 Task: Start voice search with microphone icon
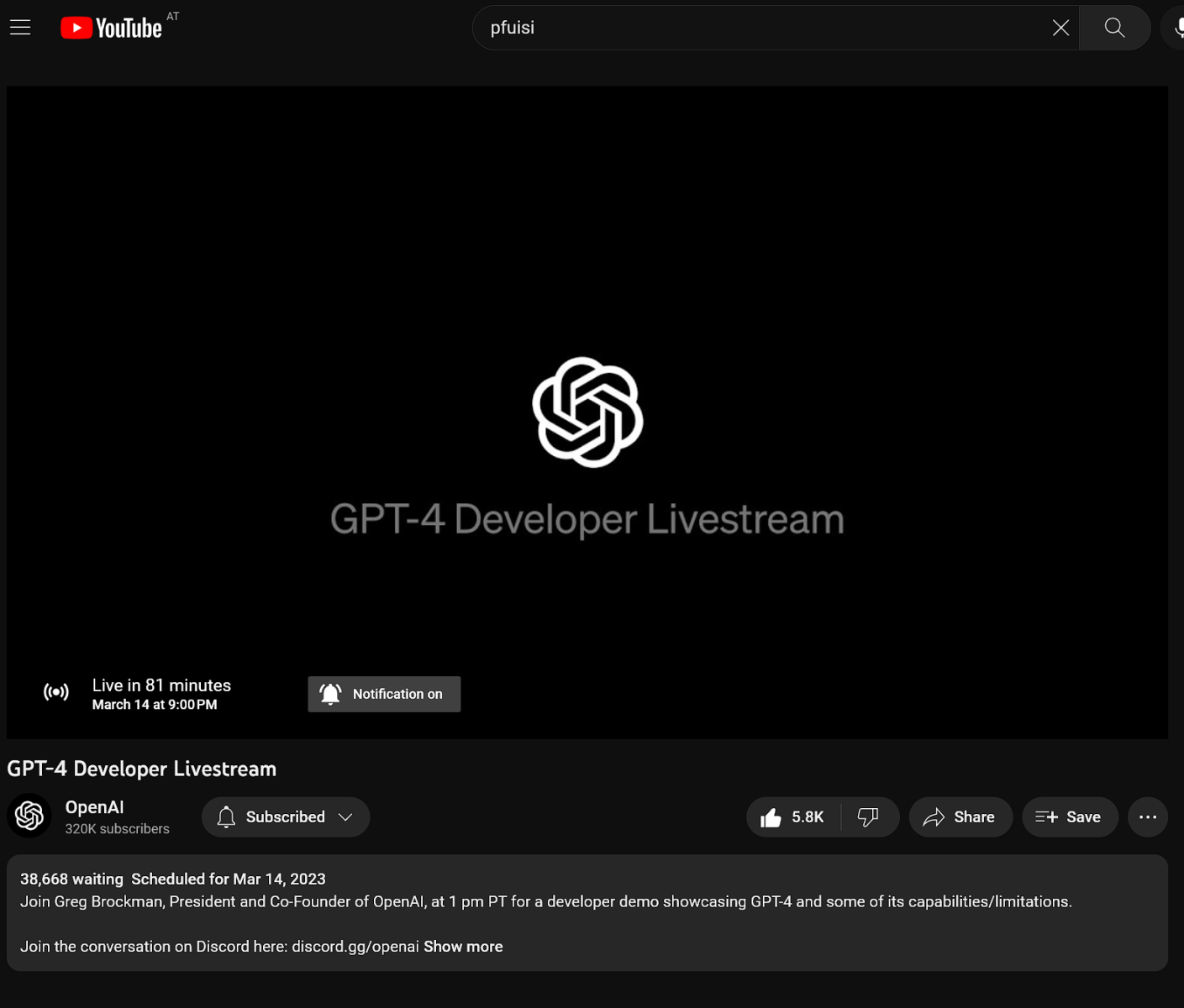(1176, 28)
